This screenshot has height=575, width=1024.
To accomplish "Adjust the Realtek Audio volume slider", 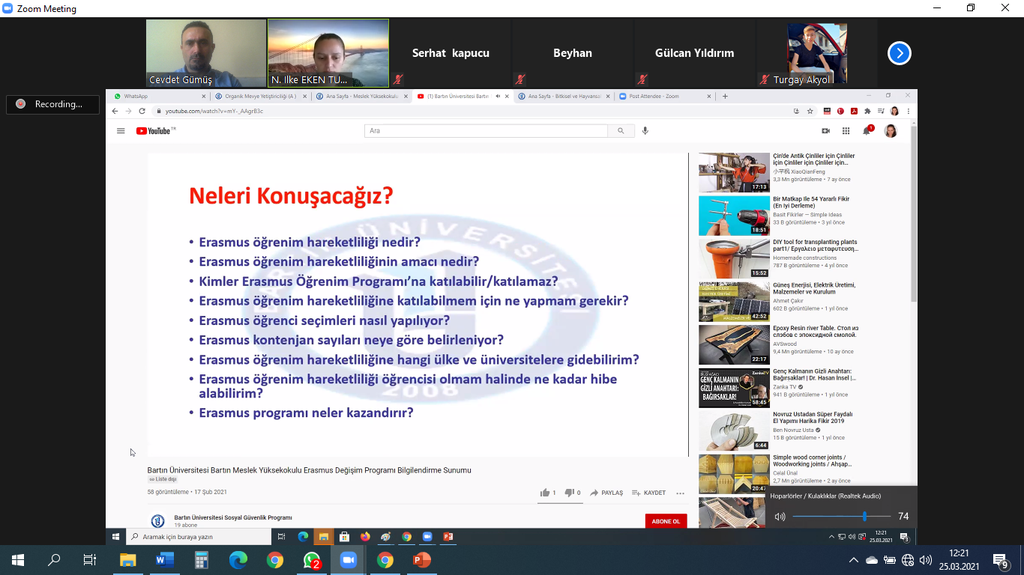I will [841, 516].
